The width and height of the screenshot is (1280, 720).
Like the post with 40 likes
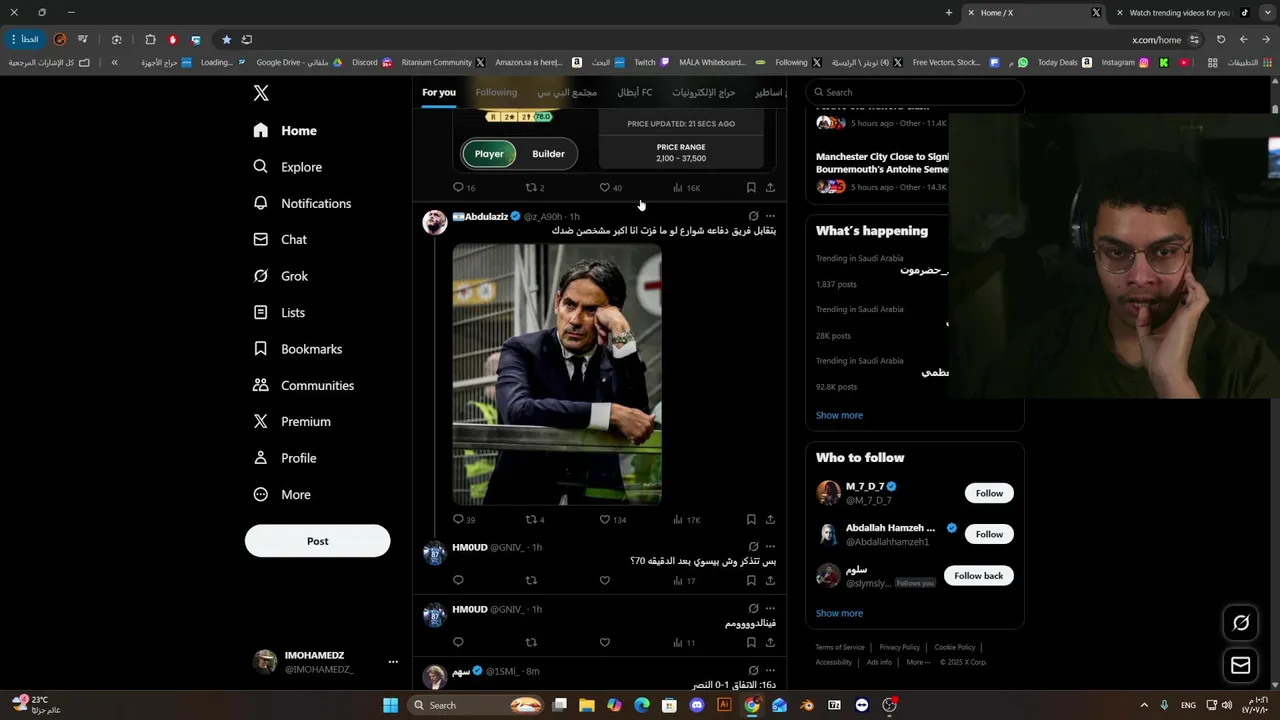tap(610, 187)
